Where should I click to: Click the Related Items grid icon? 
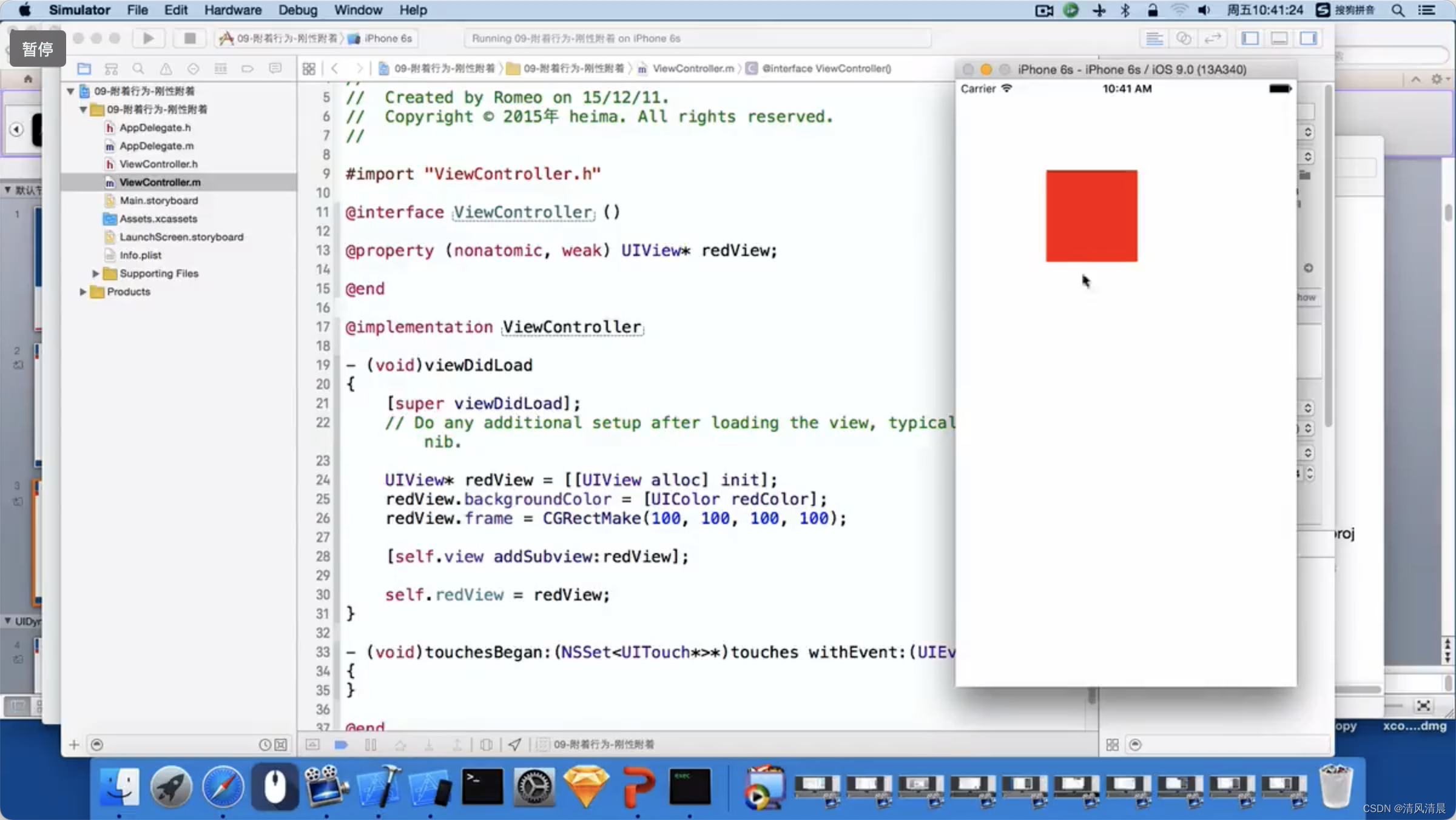309,69
